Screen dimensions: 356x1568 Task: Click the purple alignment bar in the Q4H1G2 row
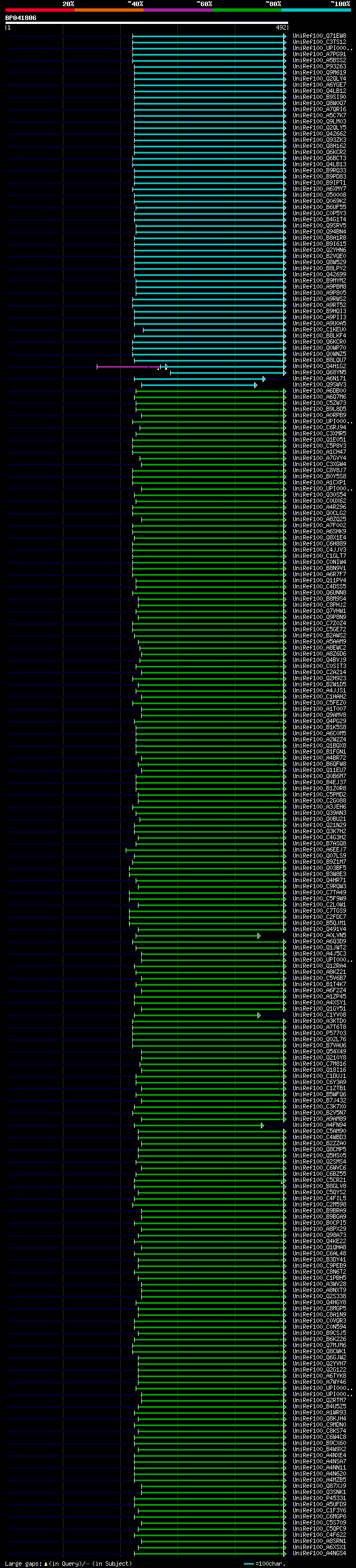(x=128, y=367)
